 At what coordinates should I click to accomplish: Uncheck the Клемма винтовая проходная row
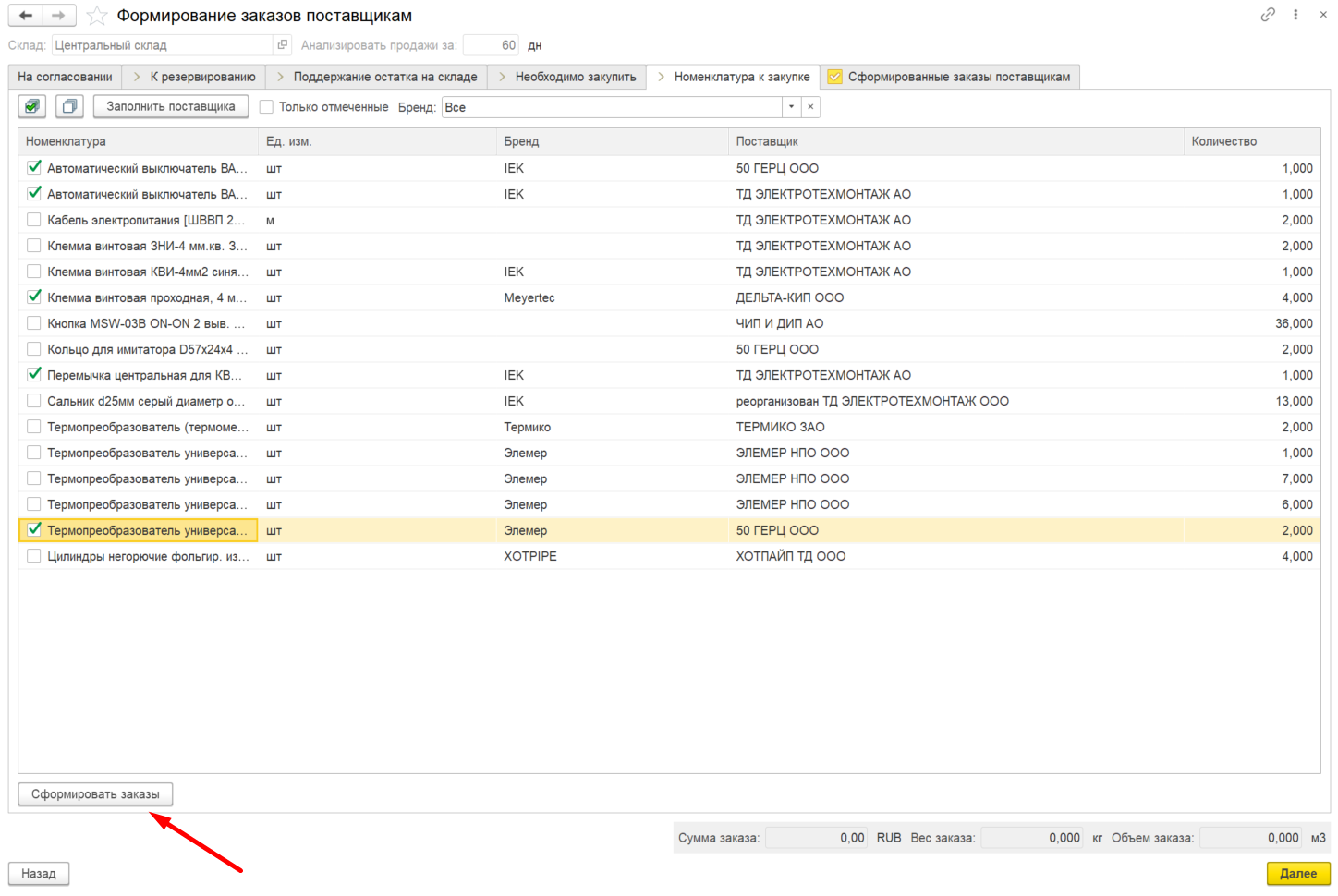[34, 297]
